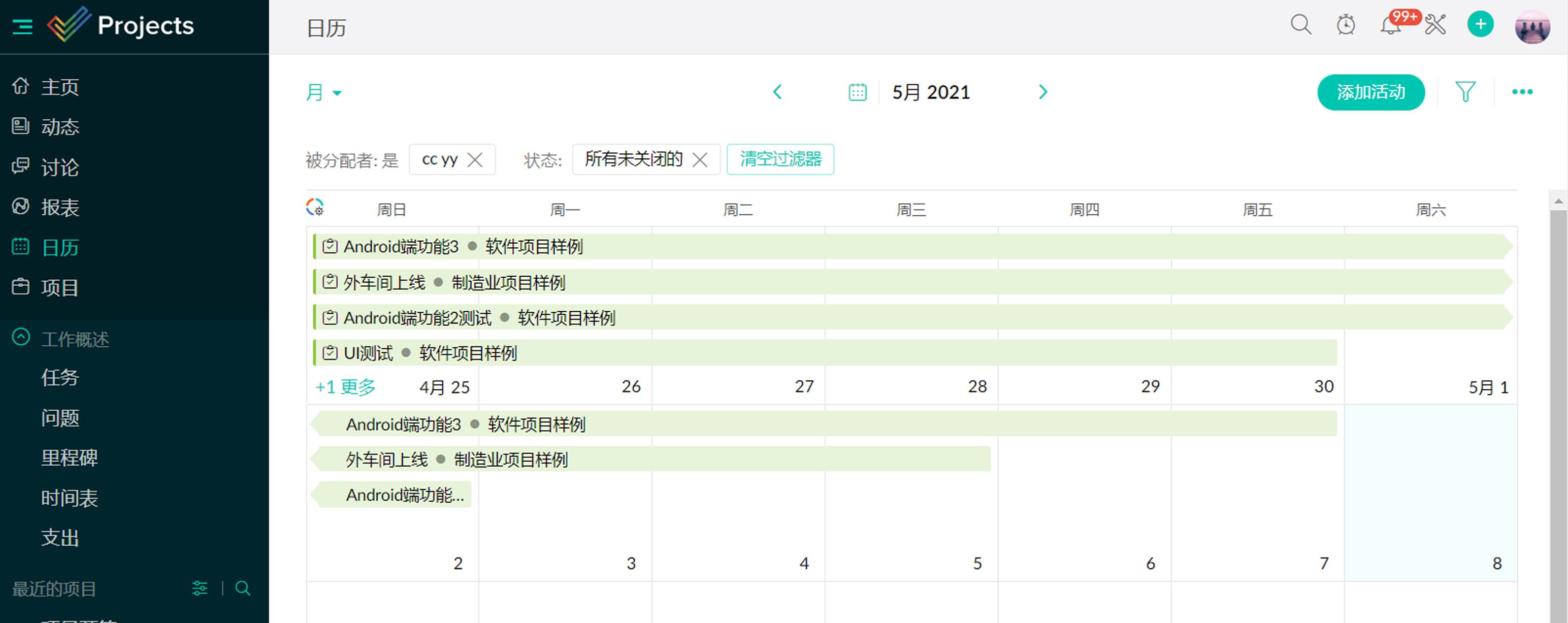
Task: Open the calendar filter funnel icon
Action: [1465, 92]
